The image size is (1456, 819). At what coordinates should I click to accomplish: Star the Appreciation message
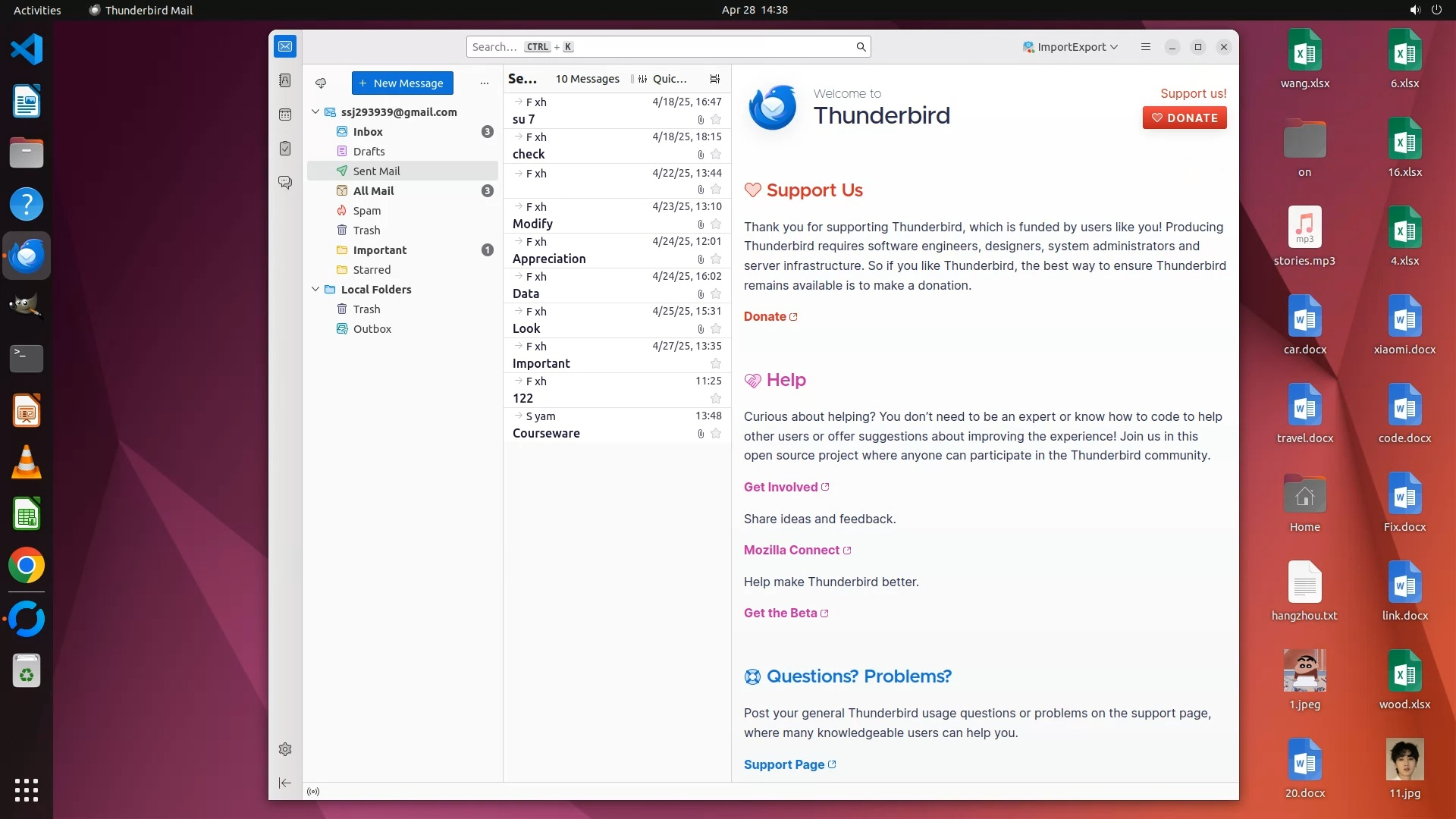[x=716, y=259]
